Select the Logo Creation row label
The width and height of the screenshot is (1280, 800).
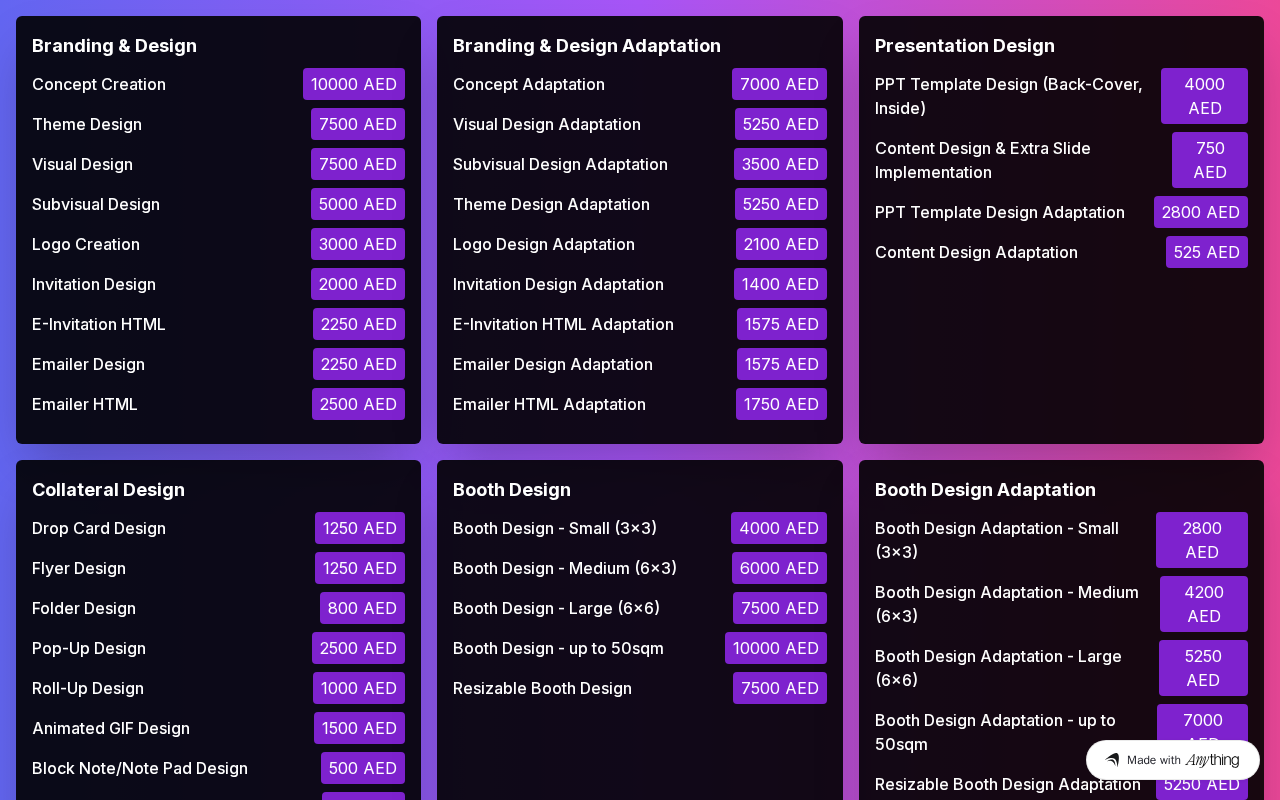[x=86, y=244]
